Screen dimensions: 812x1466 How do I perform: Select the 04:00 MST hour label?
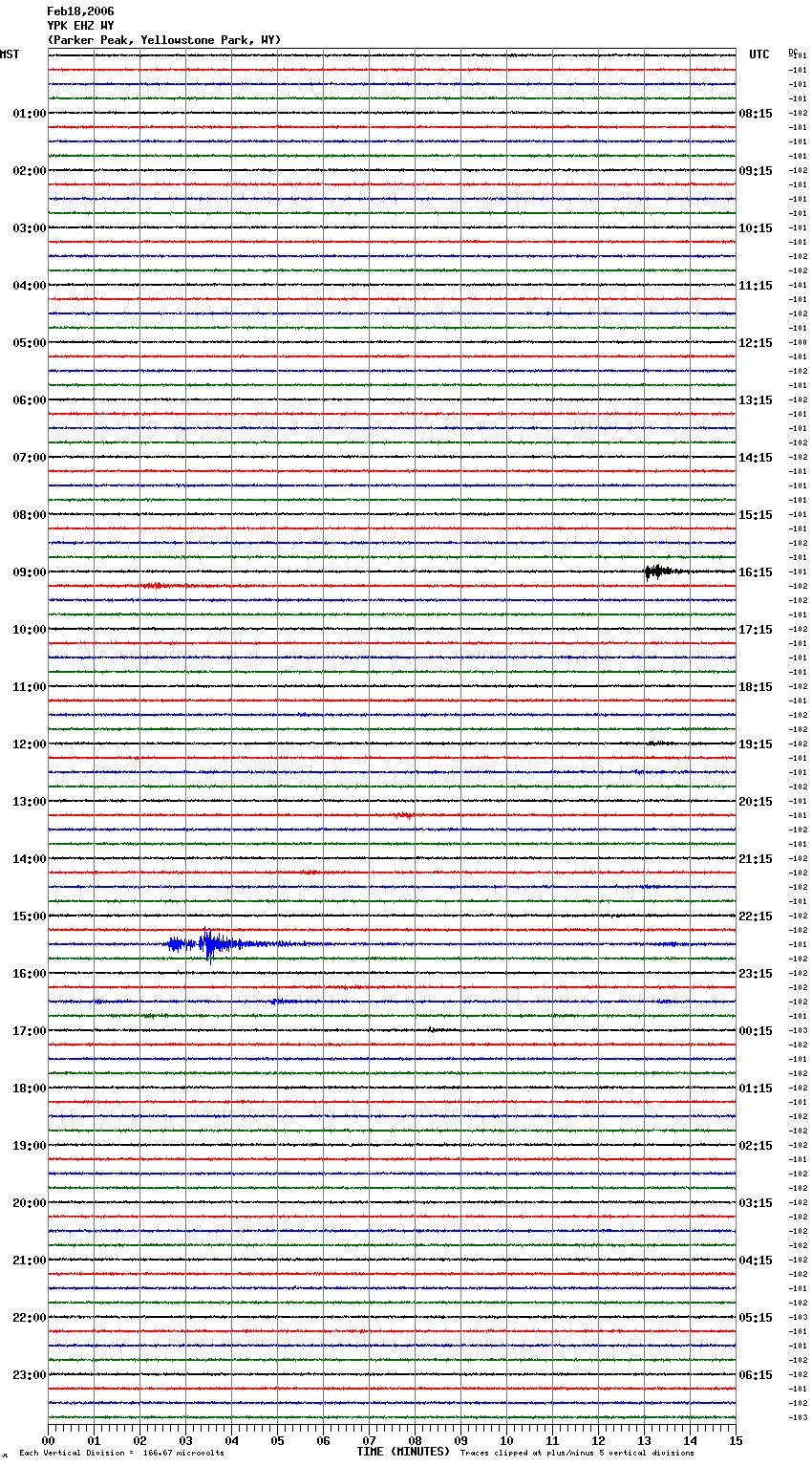(x=30, y=286)
